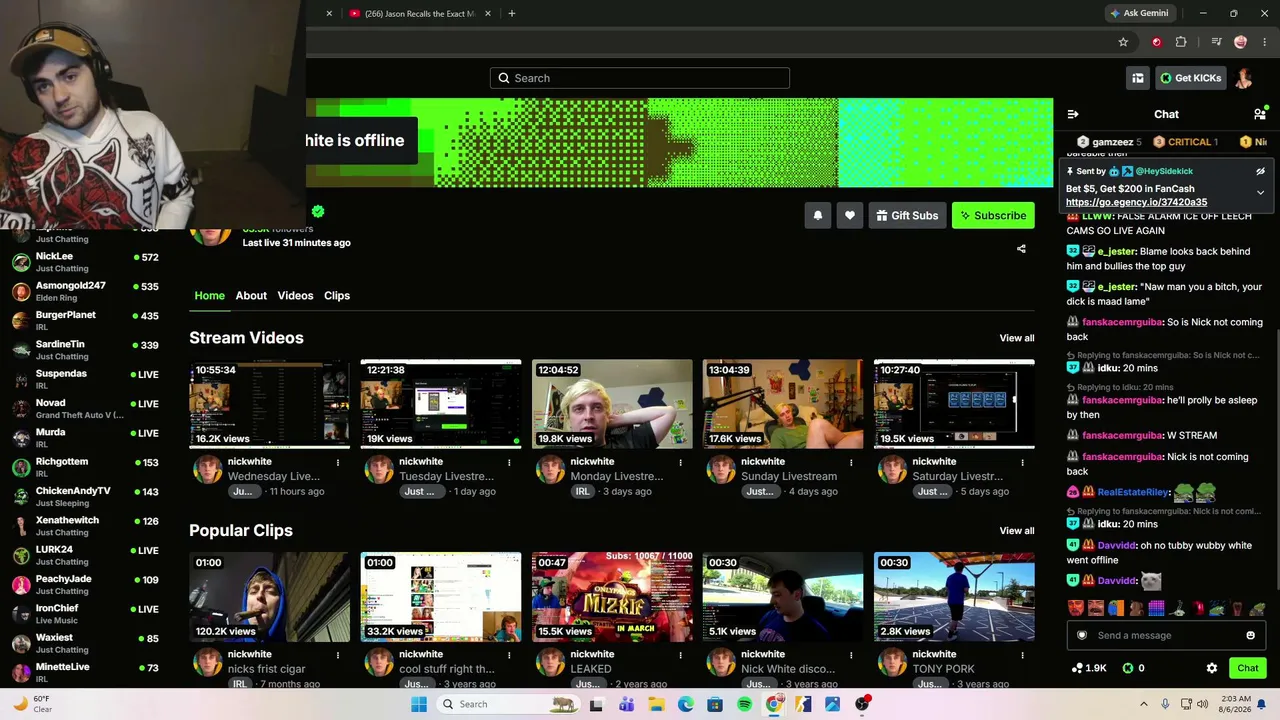This screenshot has height=720, width=1280.
Task: Open the chat users list icon
Action: (1260, 114)
